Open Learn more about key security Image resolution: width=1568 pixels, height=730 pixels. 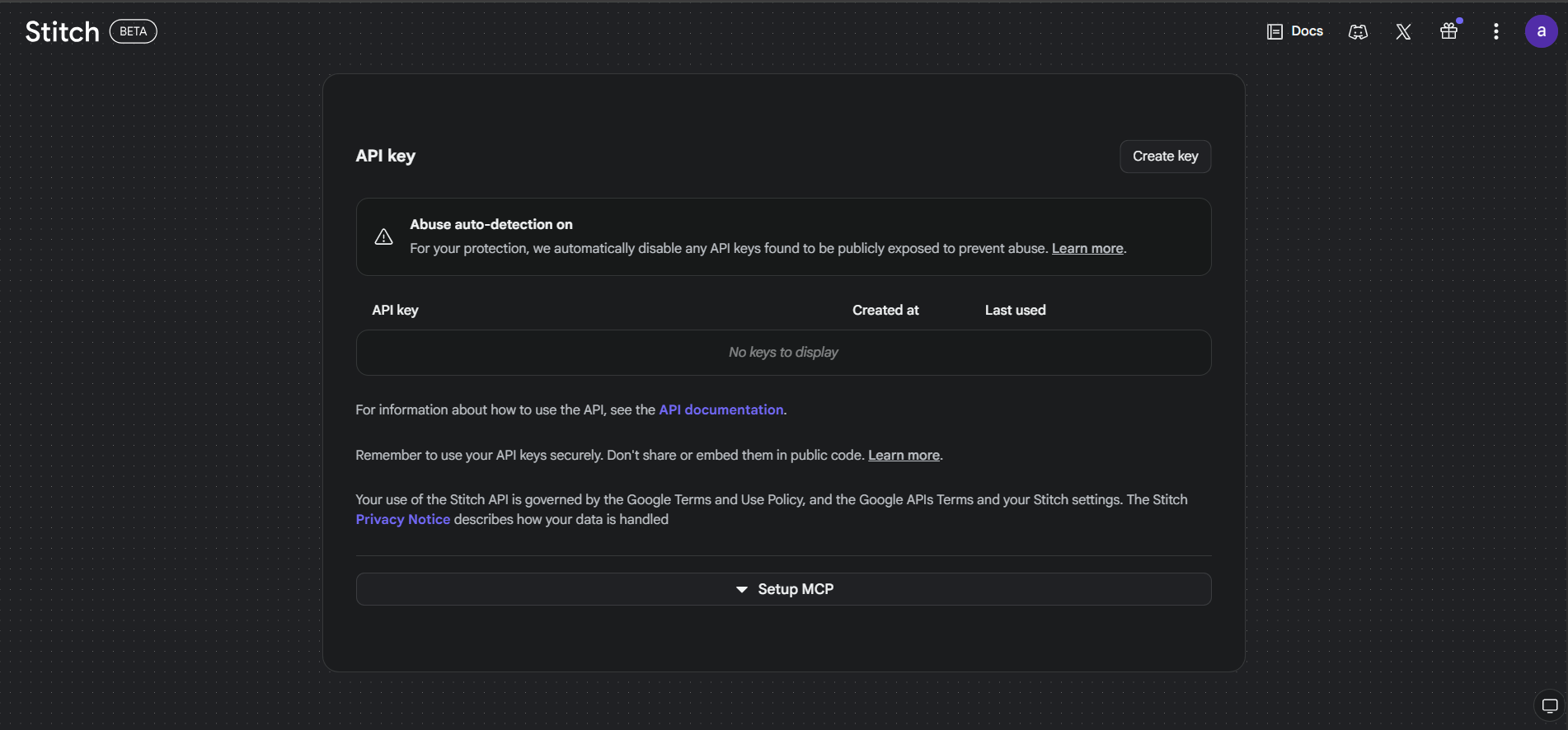click(x=904, y=455)
